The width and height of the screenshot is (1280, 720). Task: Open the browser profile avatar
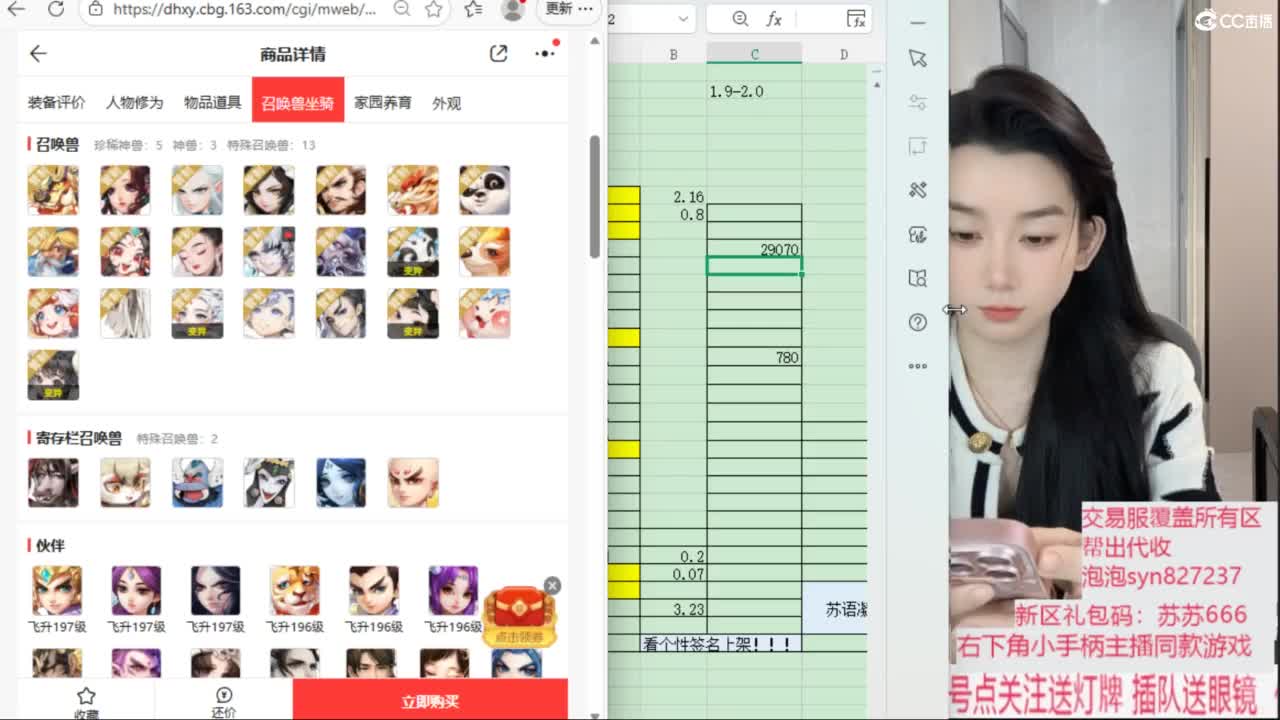513,9
